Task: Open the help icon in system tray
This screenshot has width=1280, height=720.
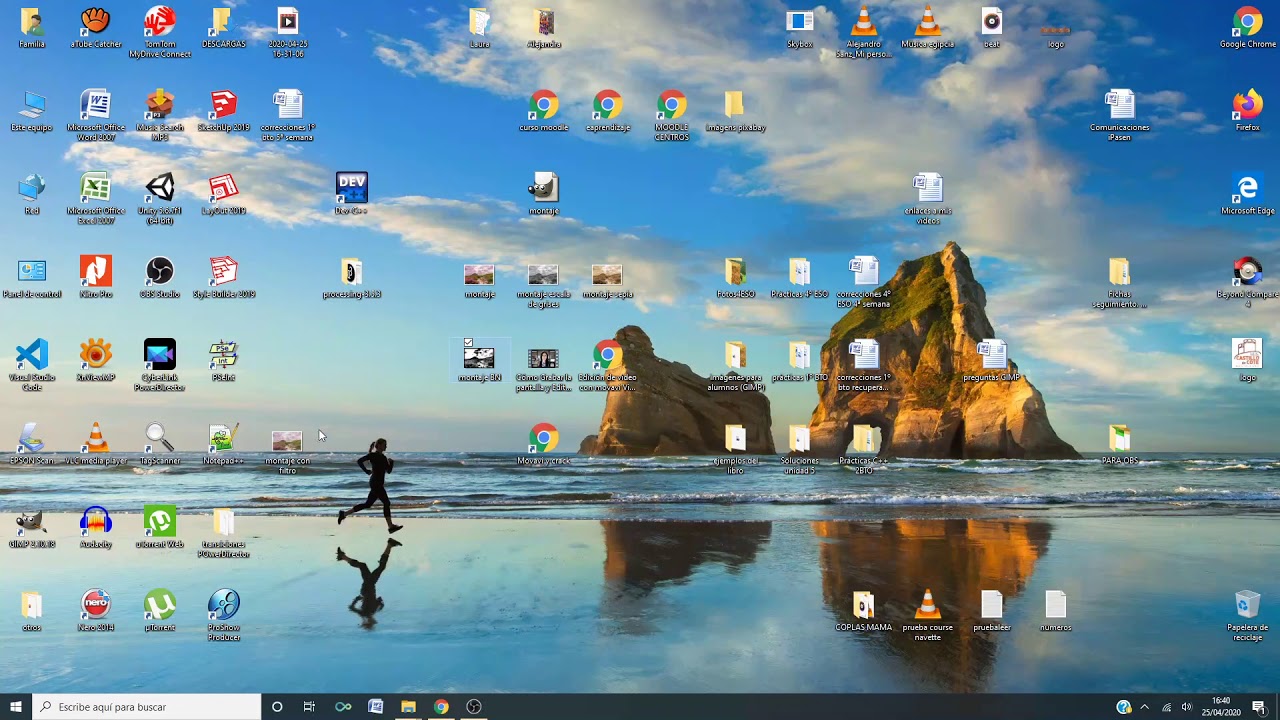Action: click(1124, 707)
